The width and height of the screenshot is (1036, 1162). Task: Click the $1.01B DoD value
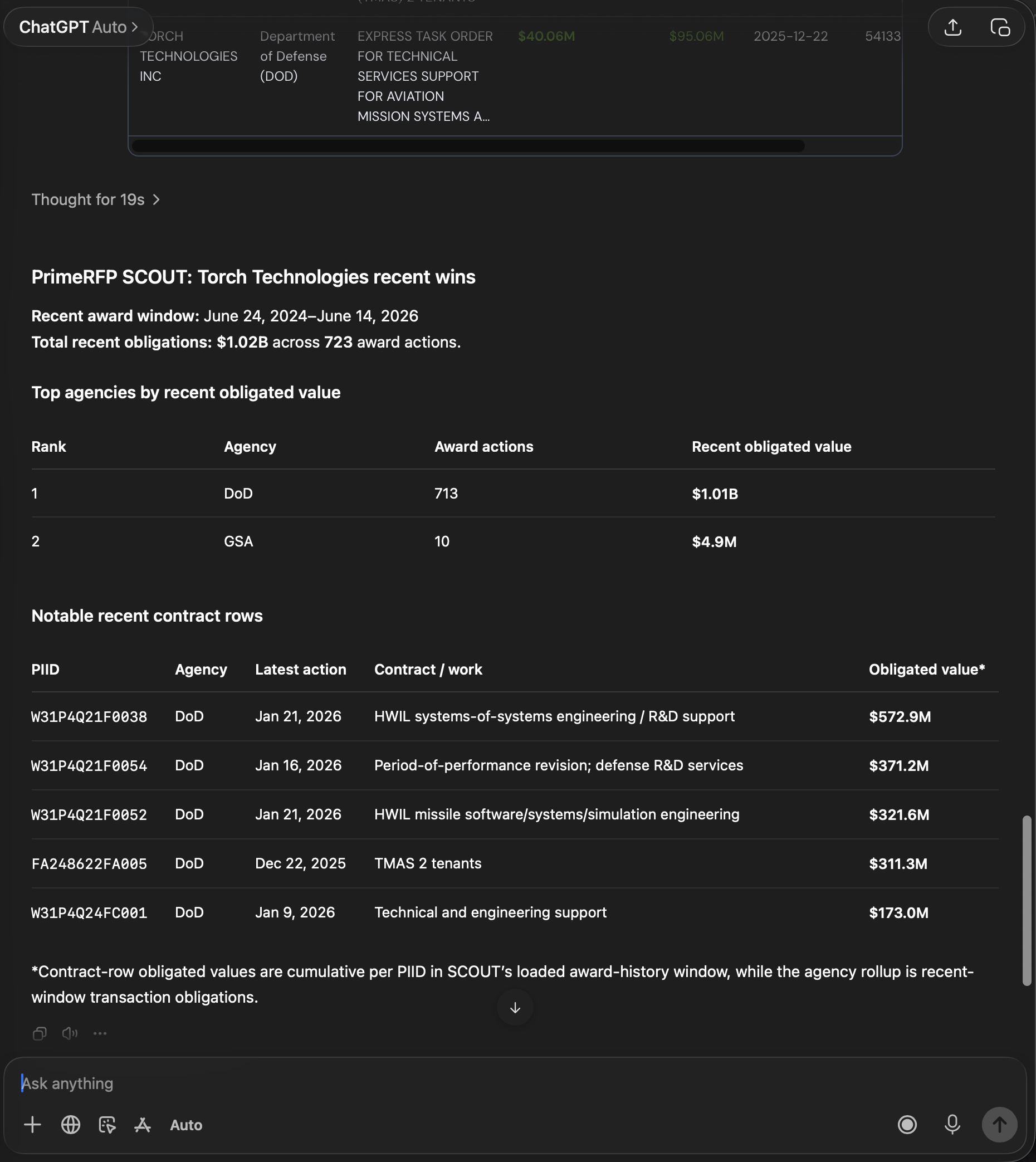pyautogui.click(x=715, y=494)
